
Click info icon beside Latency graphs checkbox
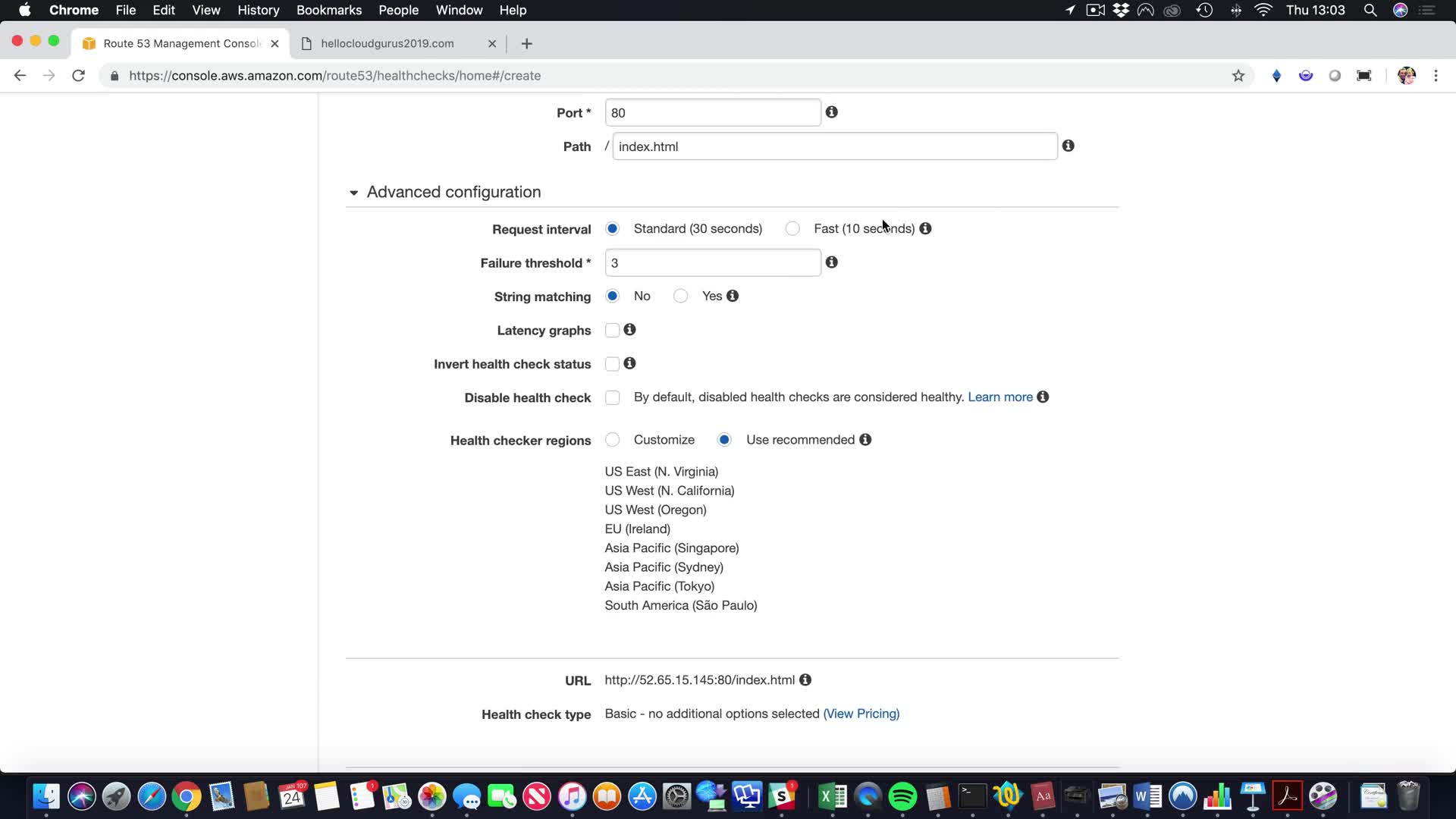coord(629,330)
